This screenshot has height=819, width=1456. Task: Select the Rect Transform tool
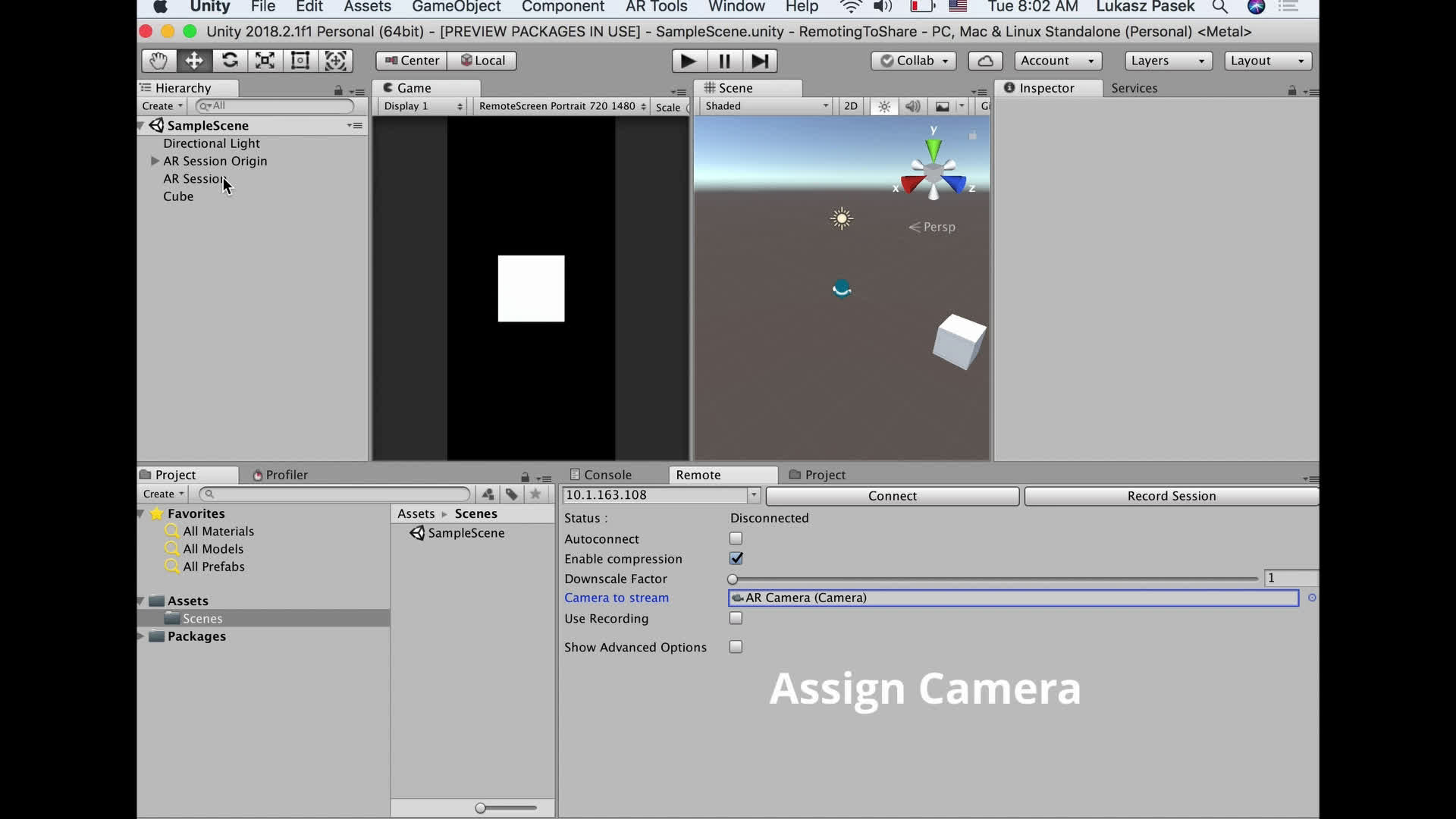(x=300, y=61)
